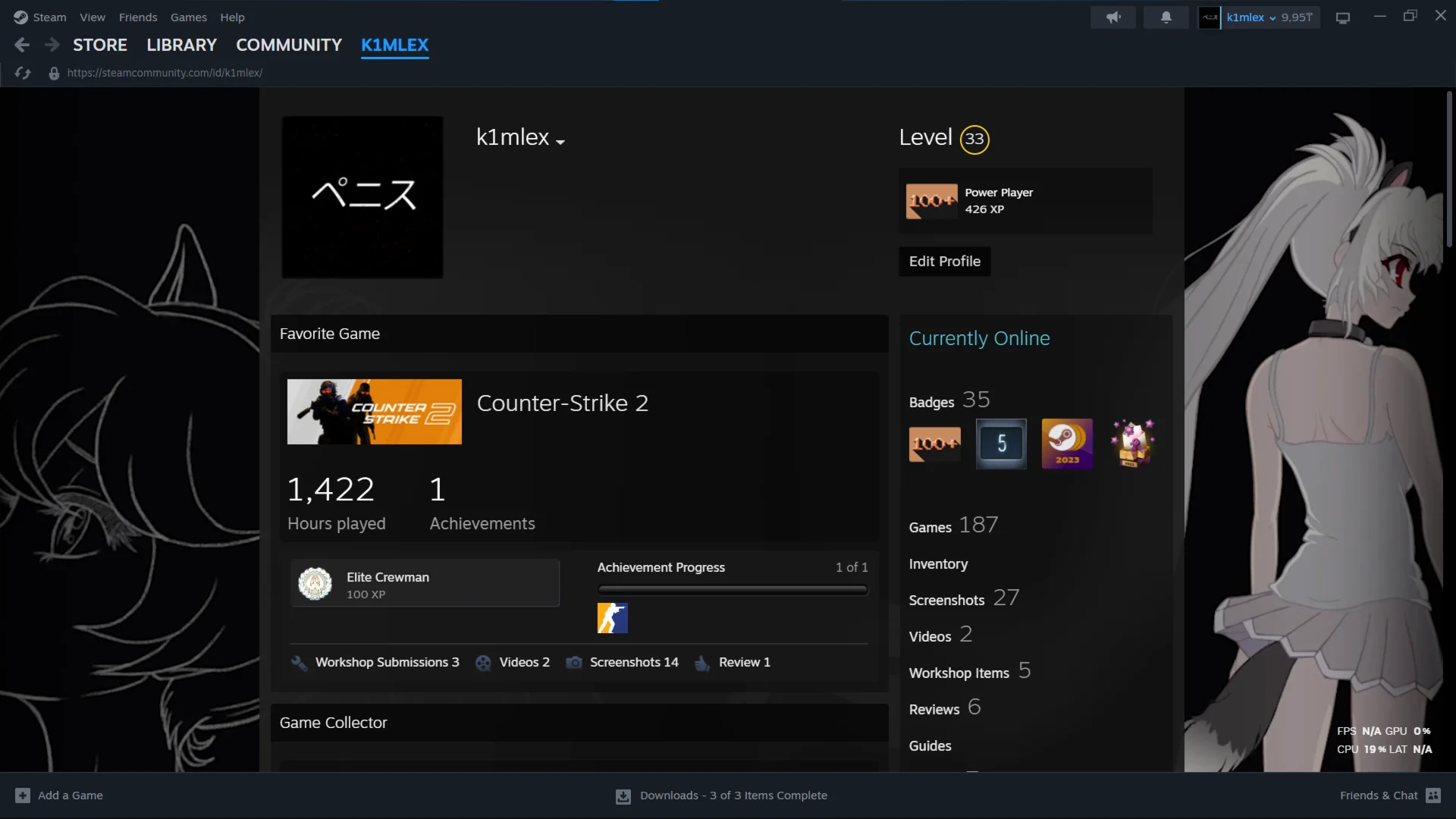The height and width of the screenshot is (819, 1456).
Task: Click the Downloads status icon
Action: 623,796
